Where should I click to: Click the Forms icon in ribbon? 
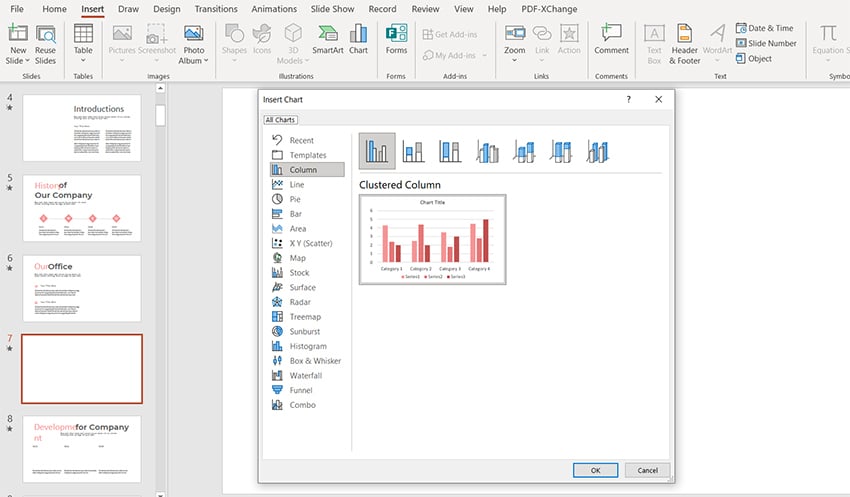tap(397, 38)
